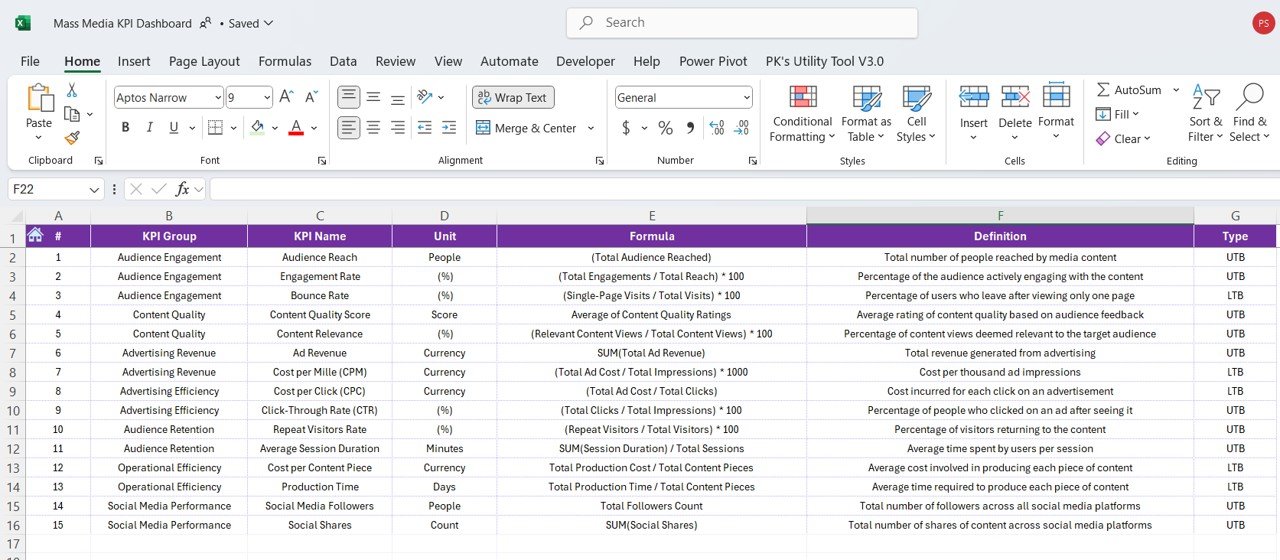Align text right in the cell
This screenshot has height=560, width=1280.
pyautogui.click(x=397, y=128)
